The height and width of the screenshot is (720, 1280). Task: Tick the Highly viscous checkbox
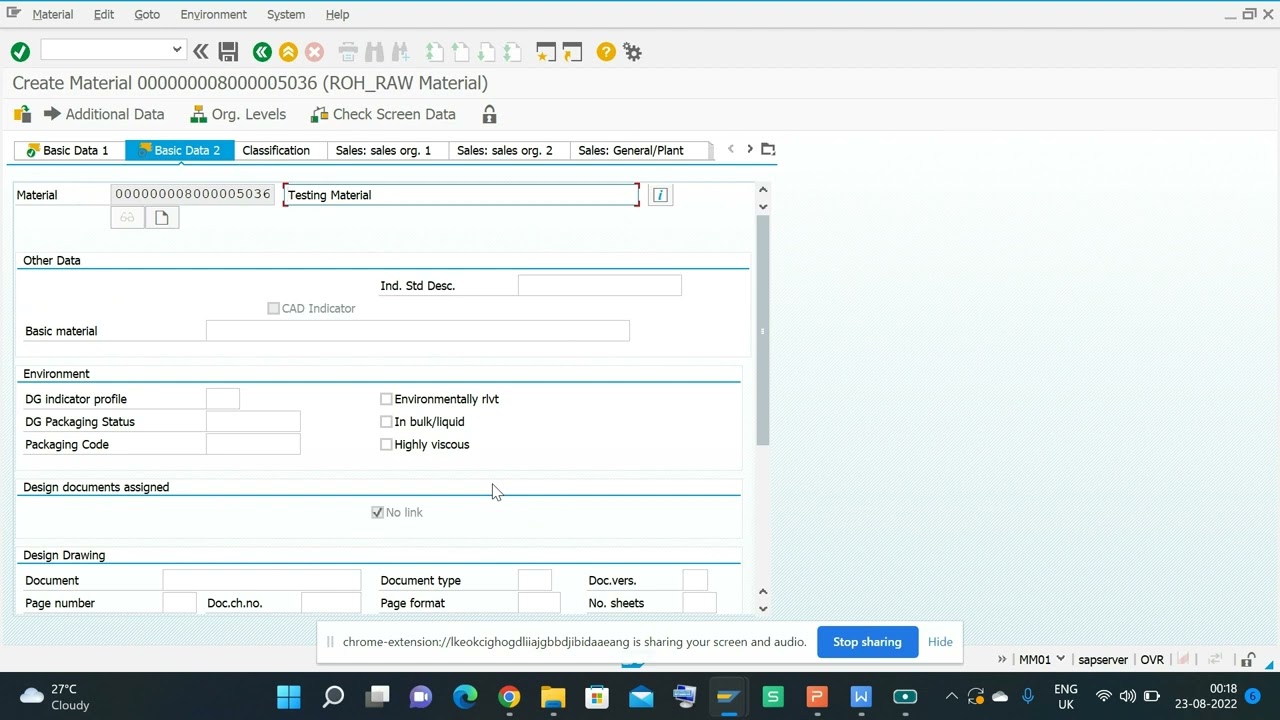[x=386, y=445]
